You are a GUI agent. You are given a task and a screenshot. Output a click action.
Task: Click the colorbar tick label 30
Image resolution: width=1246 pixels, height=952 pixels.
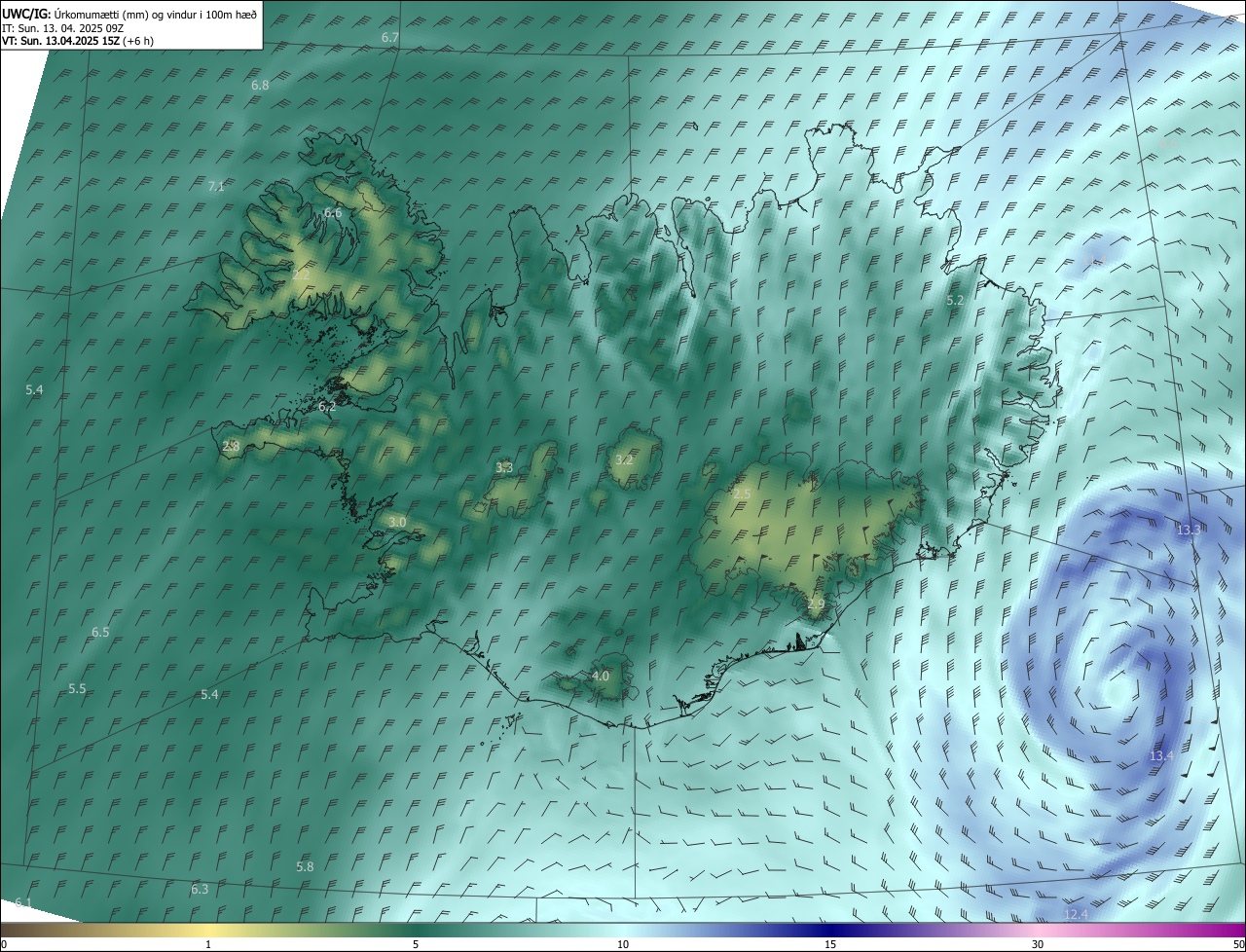click(1038, 945)
